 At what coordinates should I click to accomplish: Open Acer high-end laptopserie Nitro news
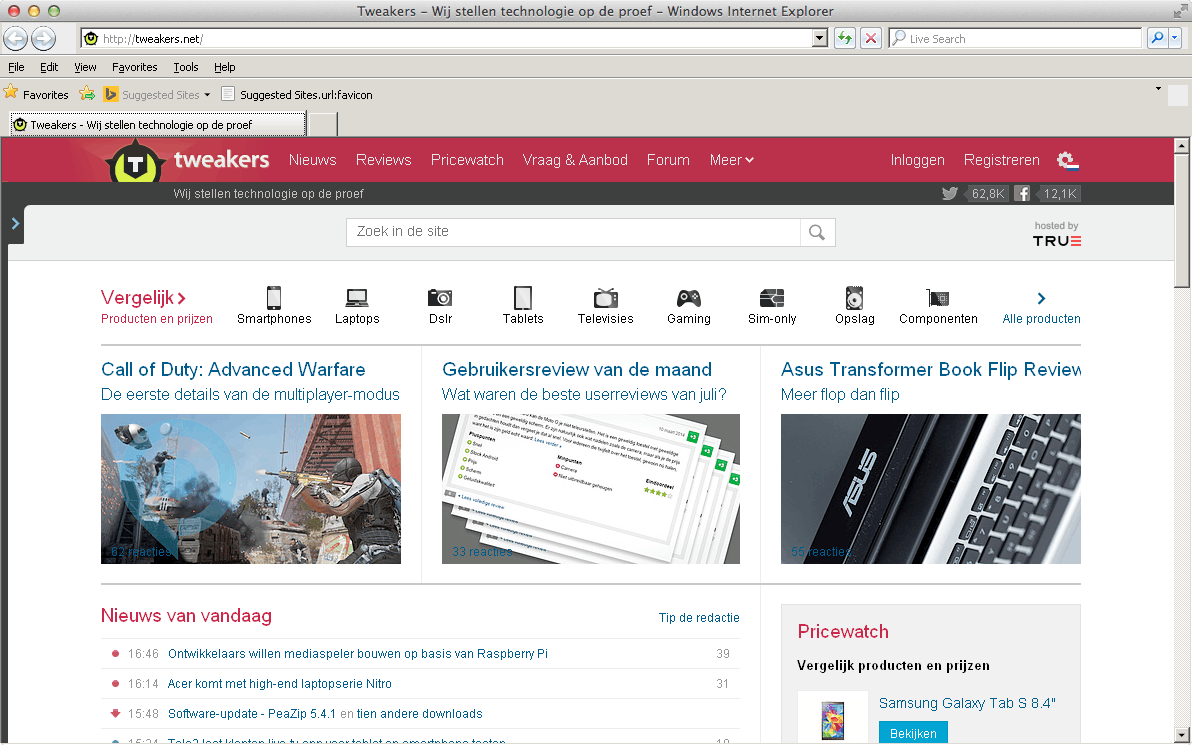coord(280,683)
